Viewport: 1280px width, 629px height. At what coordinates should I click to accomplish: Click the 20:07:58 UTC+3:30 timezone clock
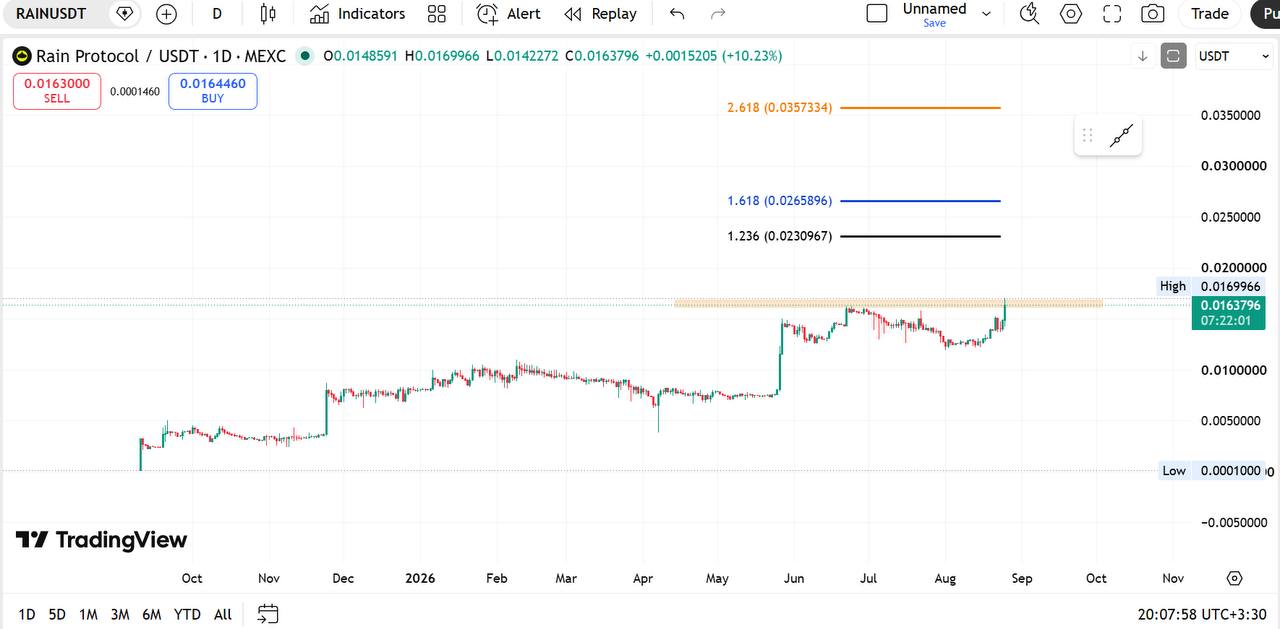[1202, 614]
